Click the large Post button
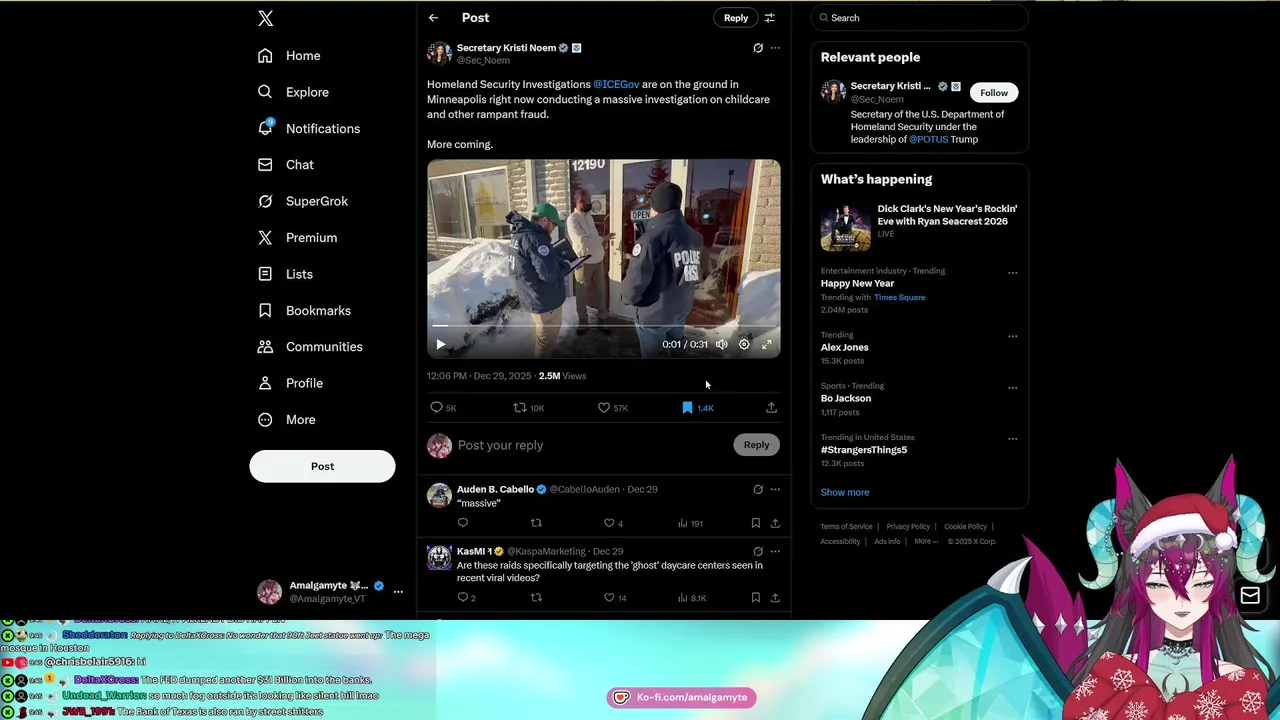Screen dimensions: 1280x720 pos(322,466)
